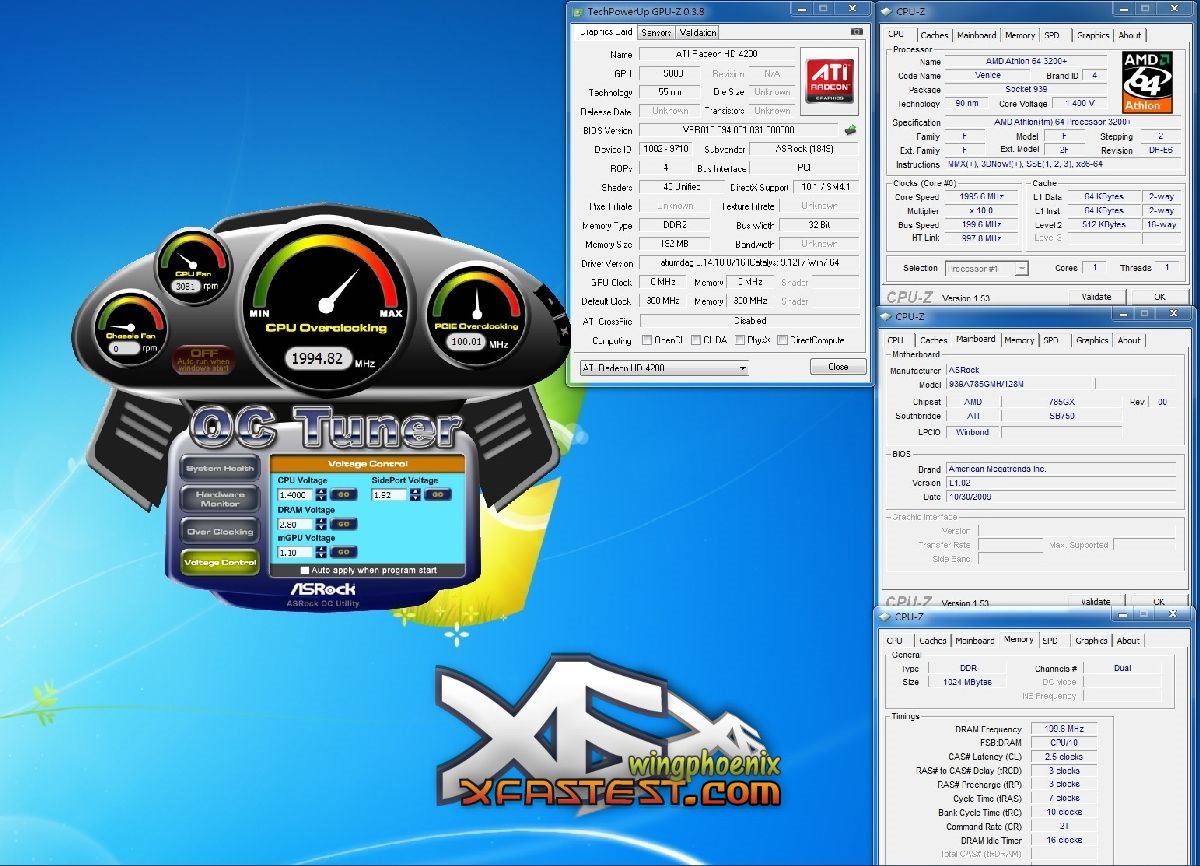Click the Memory Type DDR2 value in GPU-Z
This screenshot has height=866, width=1200.
pyautogui.click(x=675, y=226)
